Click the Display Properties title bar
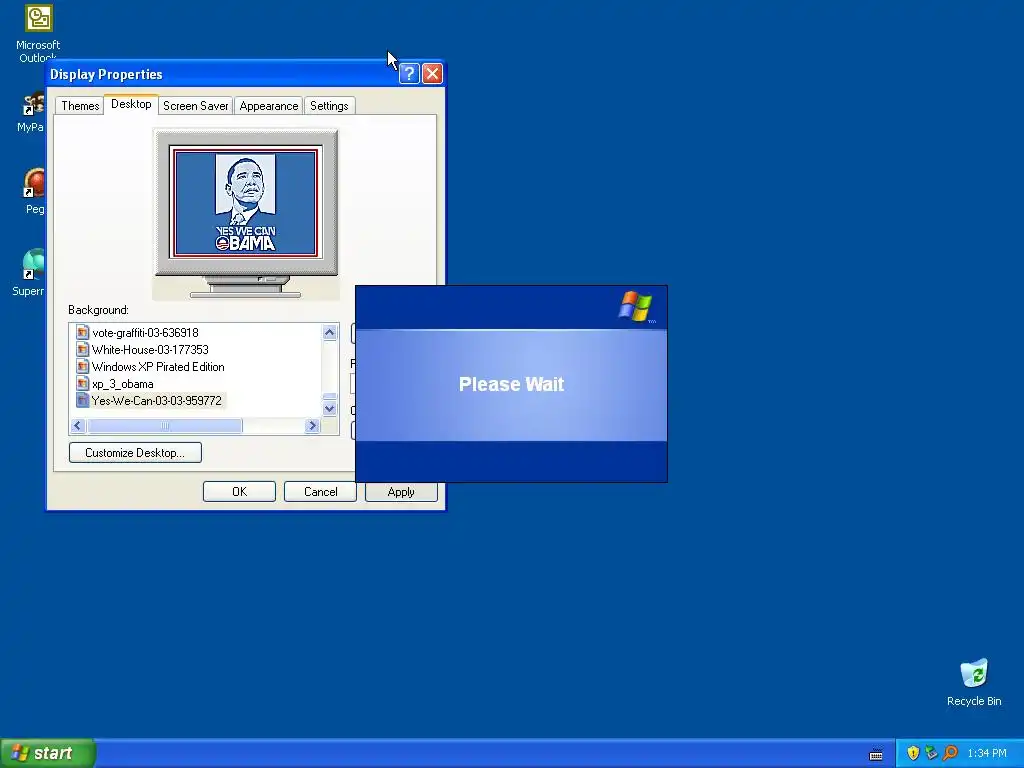Viewport: 1024px width, 768px height. pyautogui.click(x=222, y=74)
